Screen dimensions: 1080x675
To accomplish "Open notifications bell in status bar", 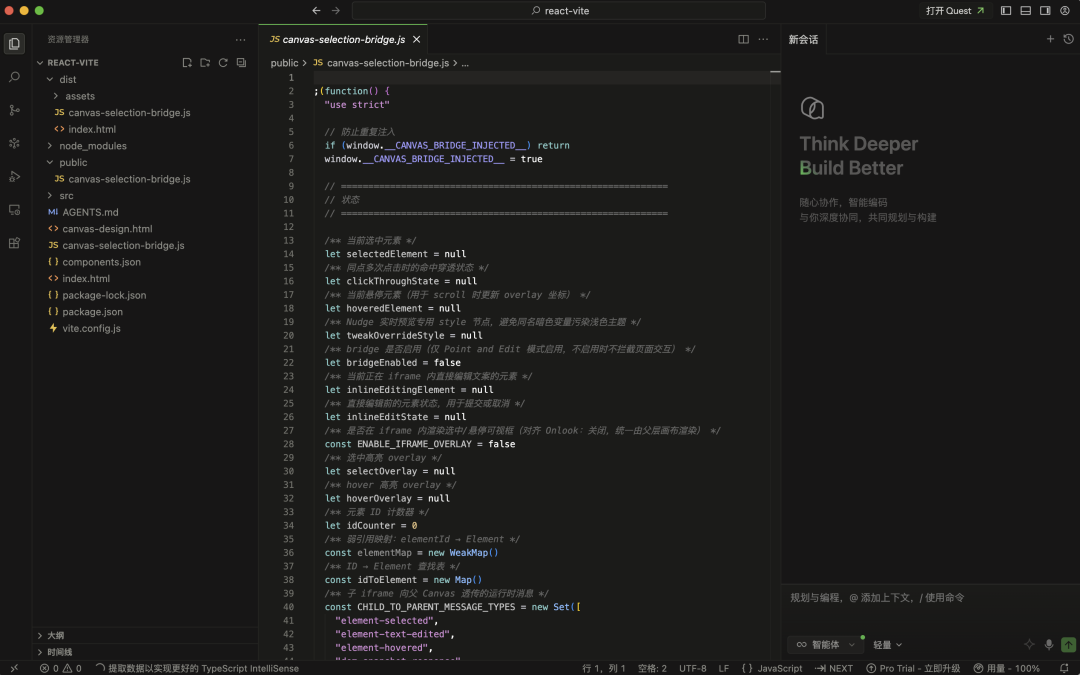I will [x=1064, y=668].
